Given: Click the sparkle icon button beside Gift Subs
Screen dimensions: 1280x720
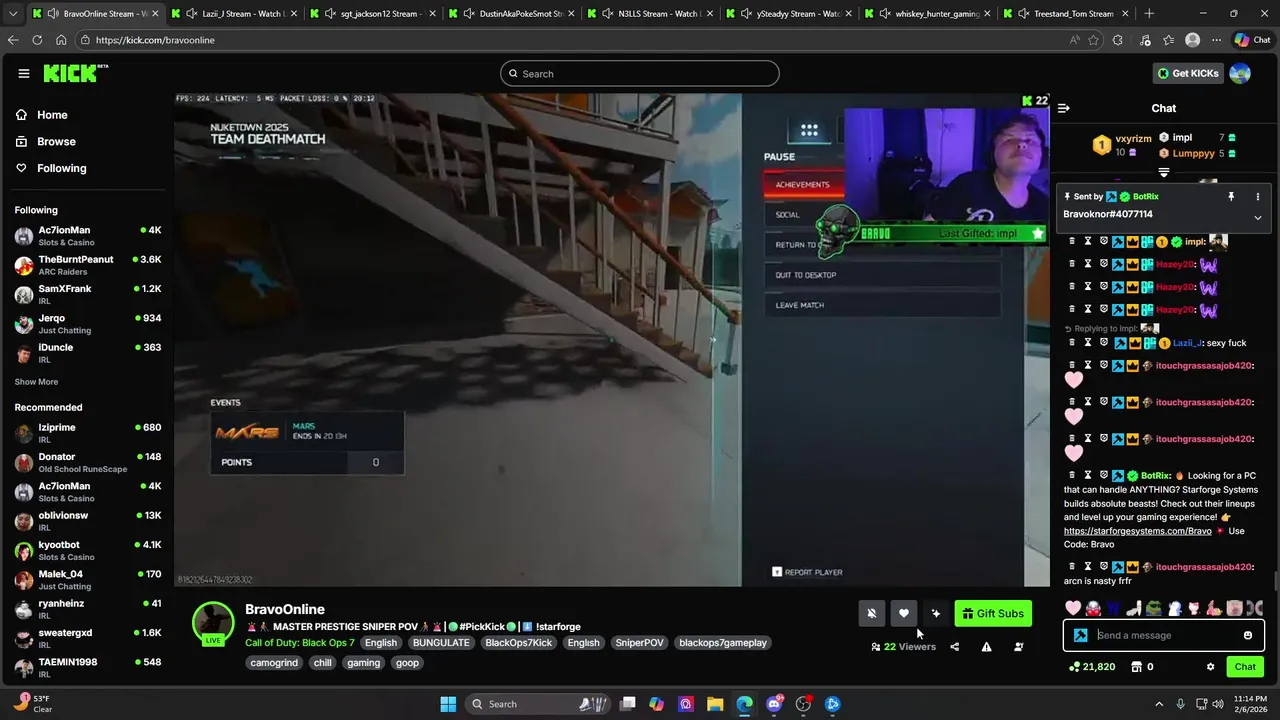Looking at the screenshot, I should (x=935, y=614).
